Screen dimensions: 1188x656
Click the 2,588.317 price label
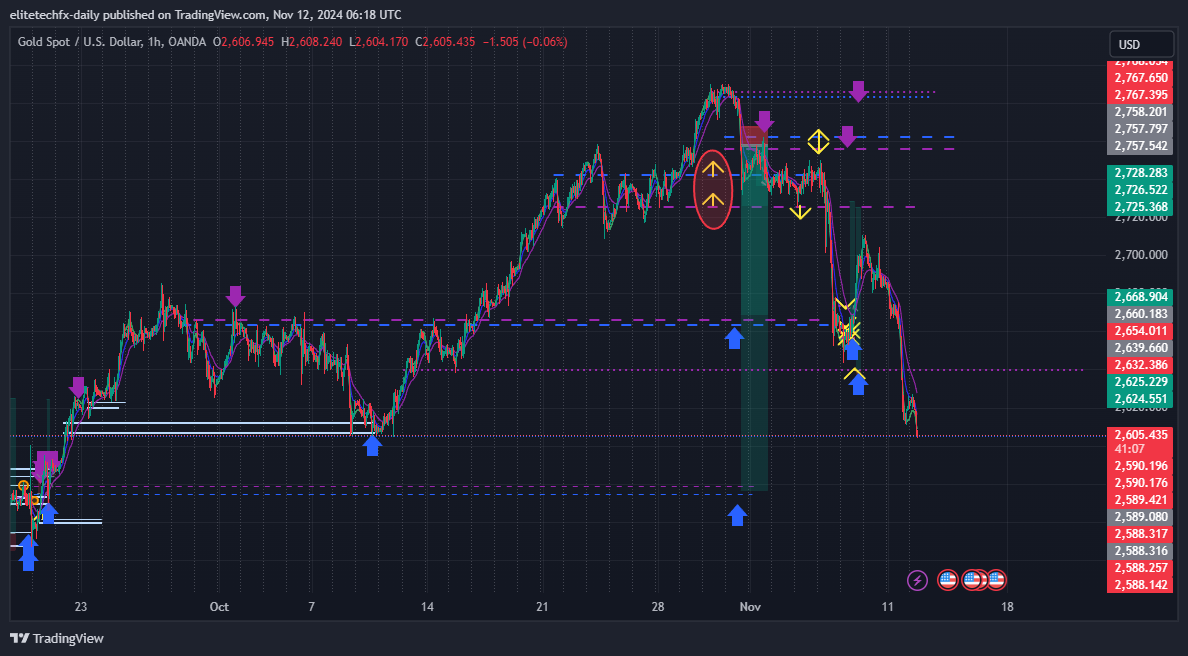(x=1141, y=534)
